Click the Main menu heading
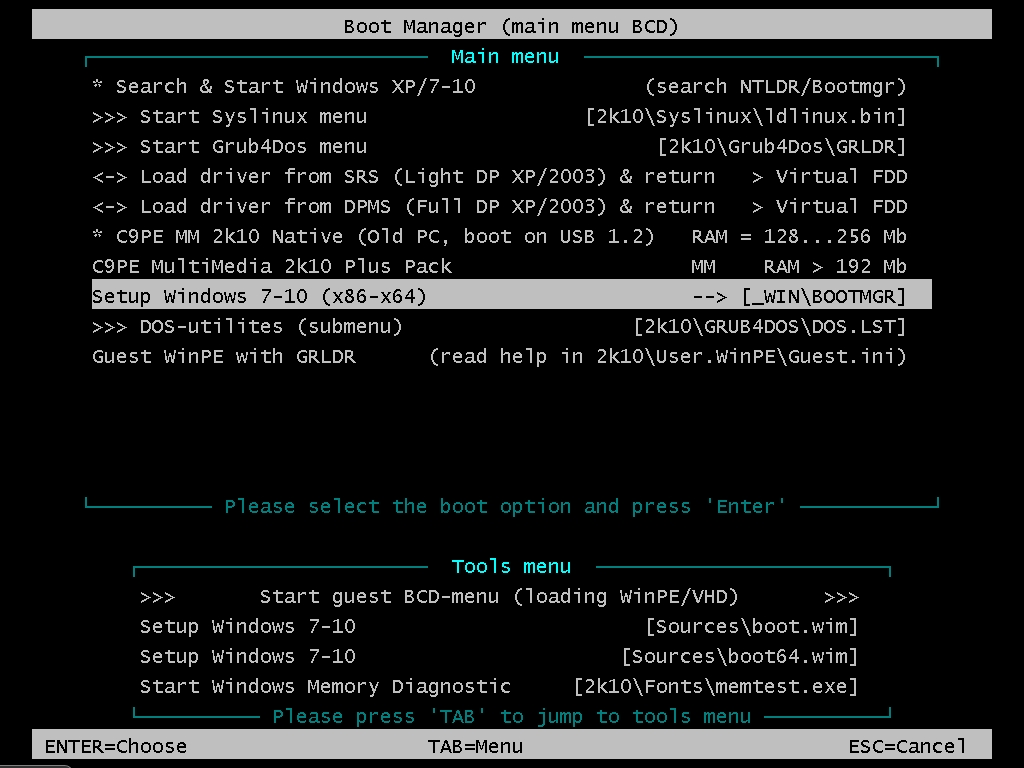The image size is (1024, 768). pos(505,57)
